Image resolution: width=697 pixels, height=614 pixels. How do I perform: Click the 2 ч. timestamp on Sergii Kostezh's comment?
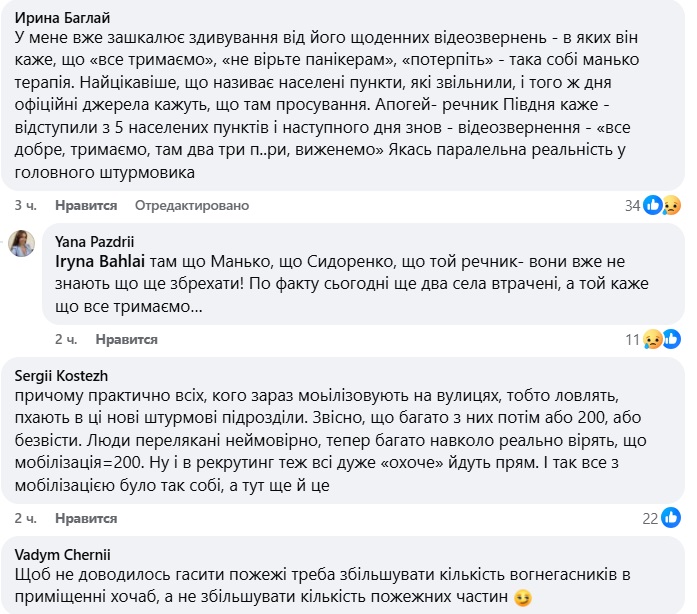pos(26,518)
